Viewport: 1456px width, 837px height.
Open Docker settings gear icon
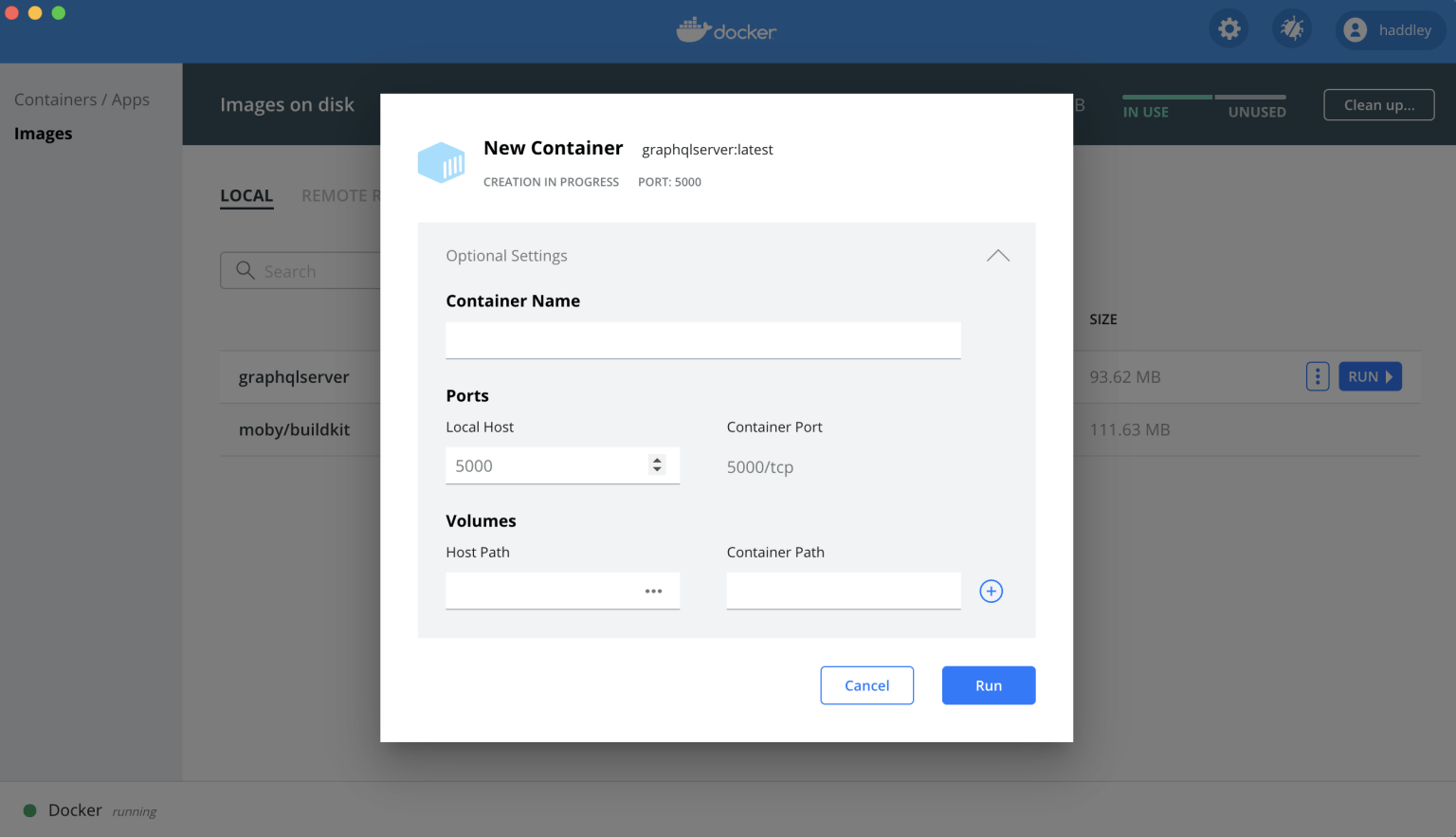[1229, 29]
